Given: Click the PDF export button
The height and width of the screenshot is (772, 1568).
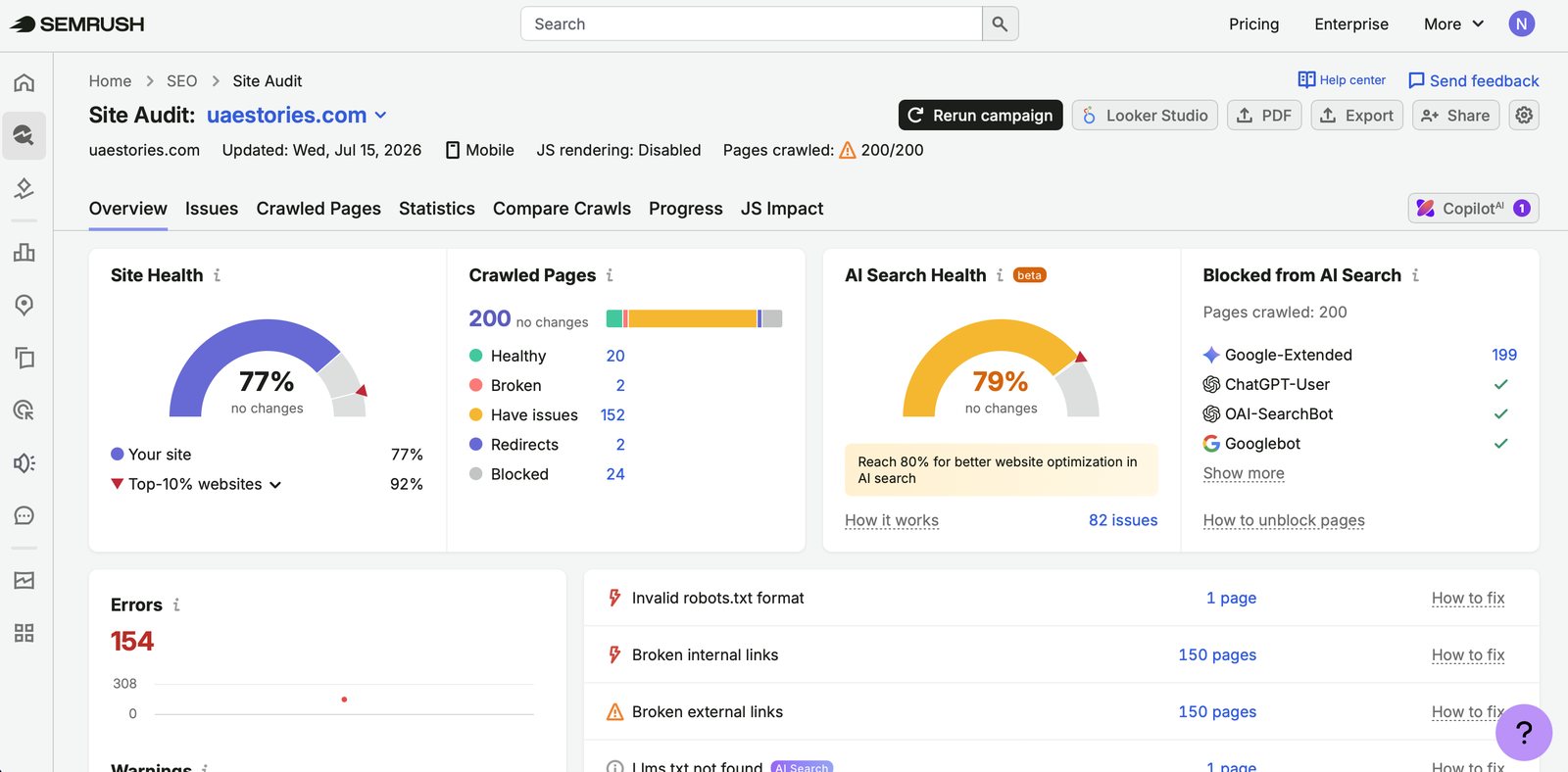Looking at the screenshot, I should point(1264,116).
